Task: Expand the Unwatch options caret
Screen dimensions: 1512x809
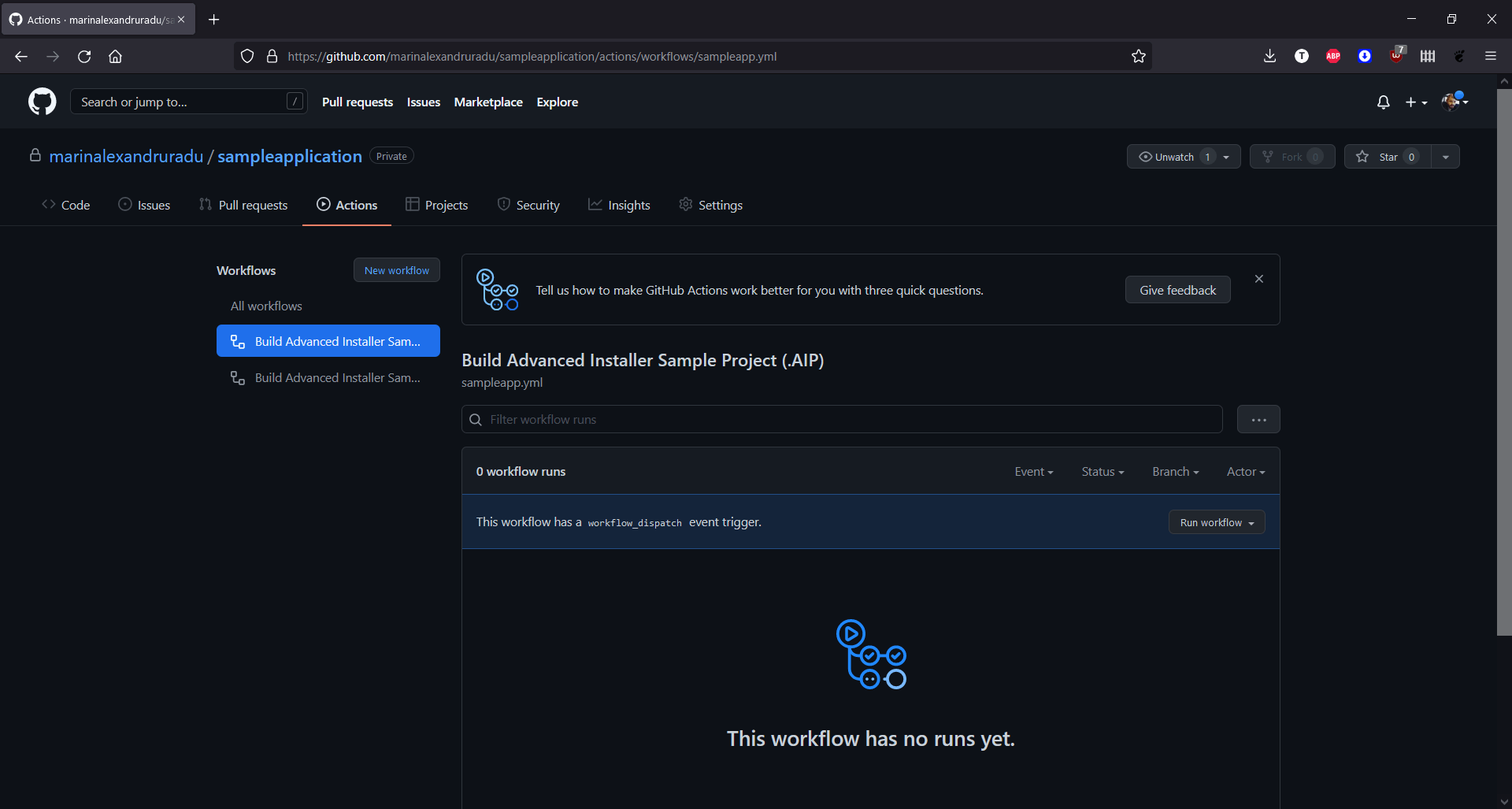Action: pyautogui.click(x=1225, y=156)
